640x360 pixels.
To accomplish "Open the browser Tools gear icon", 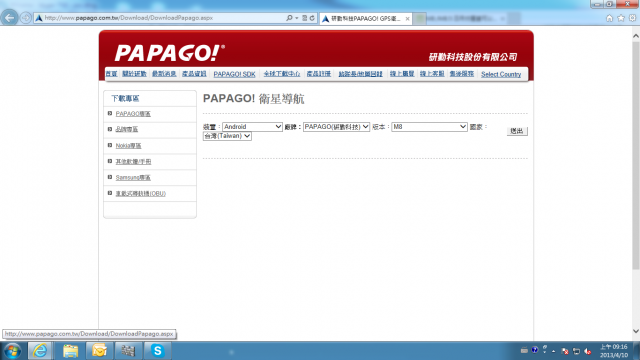I will 632,18.
